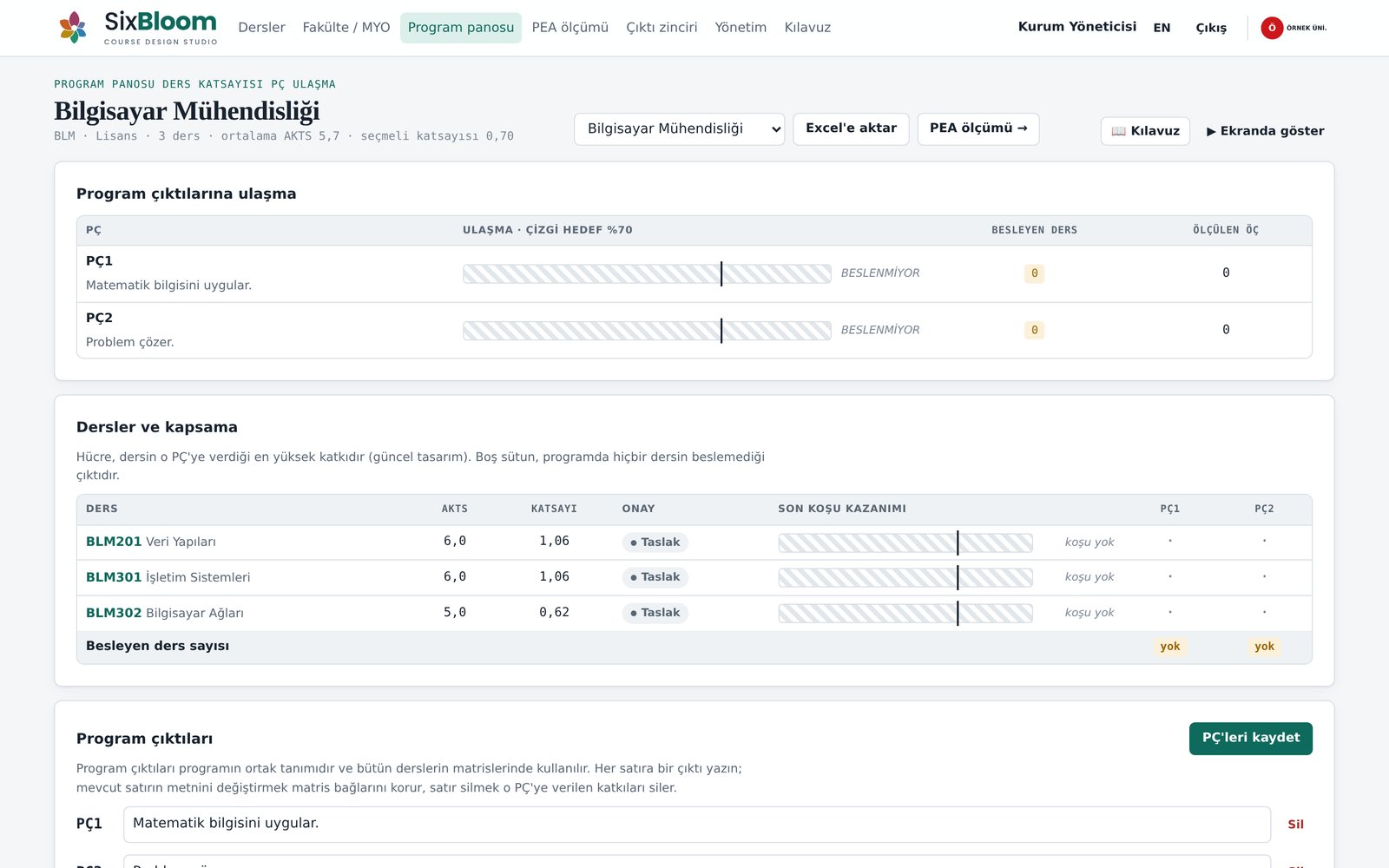The width and height of the screenshot is (1389, 868).
Task: Click the yok badge under PÇ2 column
Action: (x=1264, y=647)
